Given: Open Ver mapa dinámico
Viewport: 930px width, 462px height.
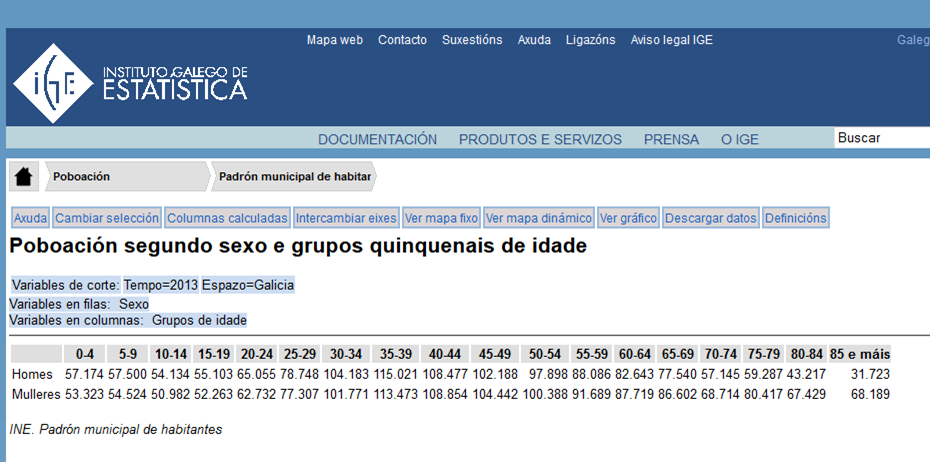Looking at the screenshot, I should (539, 218).
